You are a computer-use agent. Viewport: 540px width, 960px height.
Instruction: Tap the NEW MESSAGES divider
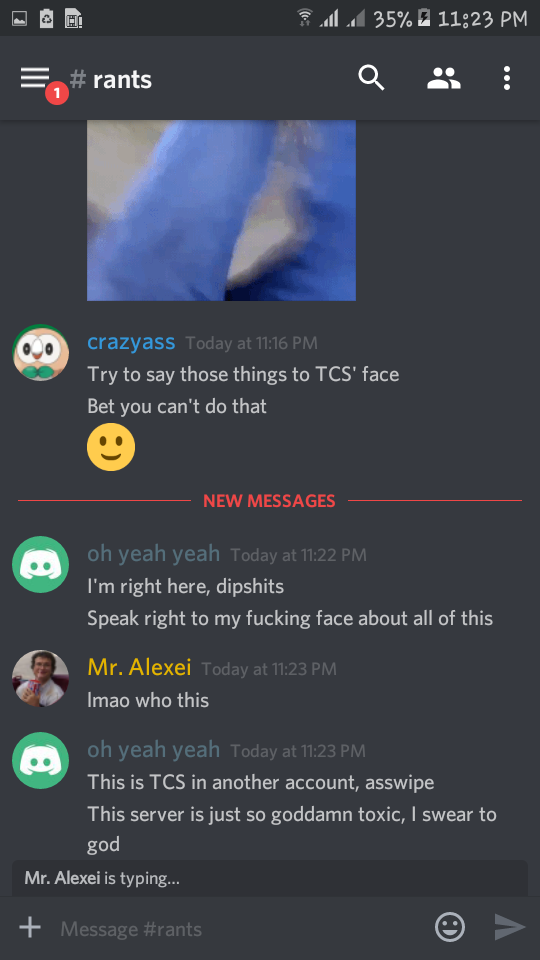pos(269,501)
